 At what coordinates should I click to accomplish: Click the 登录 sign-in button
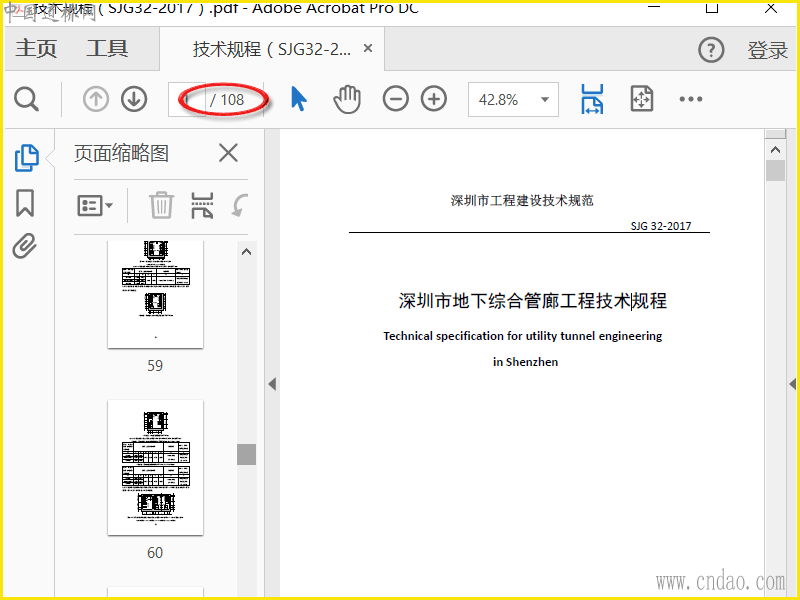[x=768, y=50]
